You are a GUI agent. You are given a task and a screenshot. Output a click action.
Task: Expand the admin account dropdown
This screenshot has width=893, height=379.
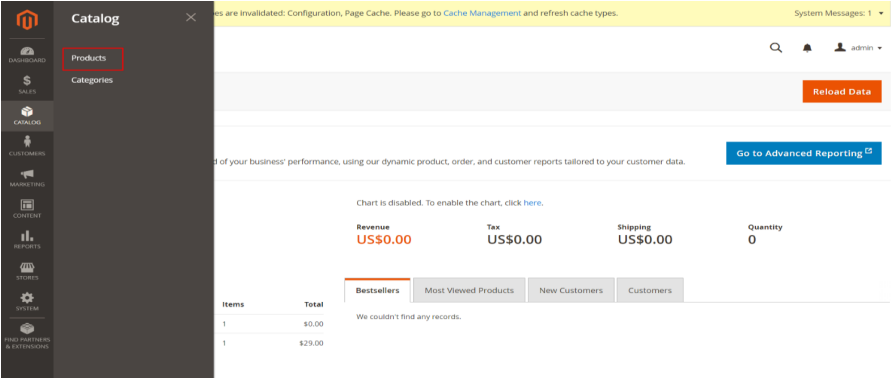[x=858, y=48]
